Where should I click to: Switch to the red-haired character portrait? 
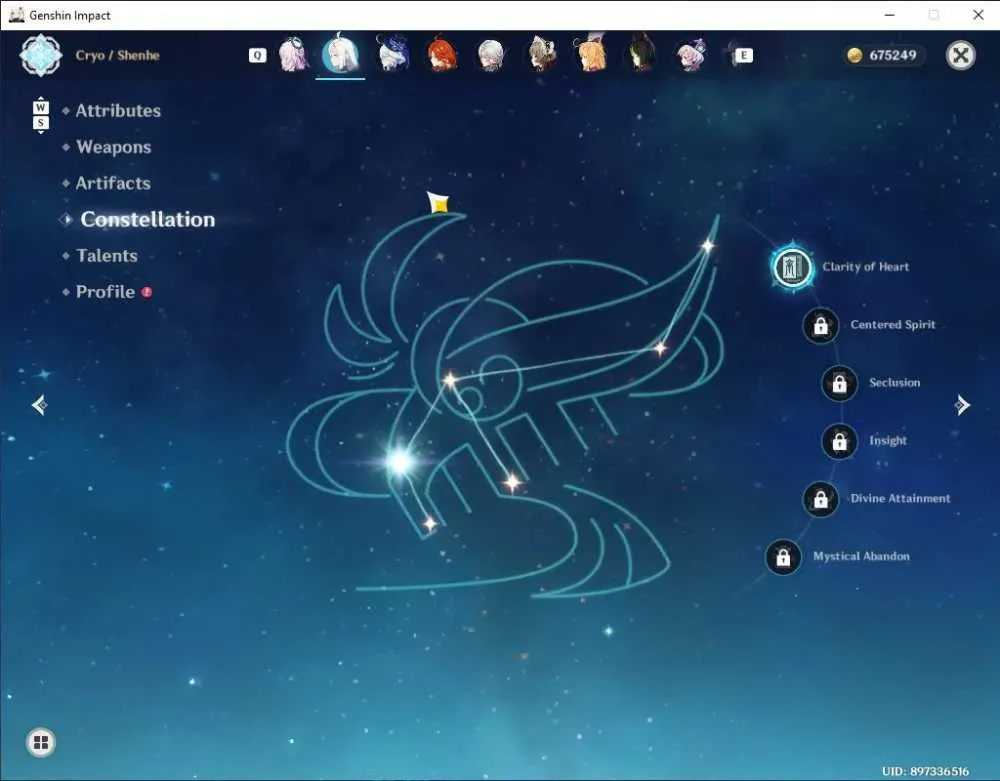click(442, 54)
